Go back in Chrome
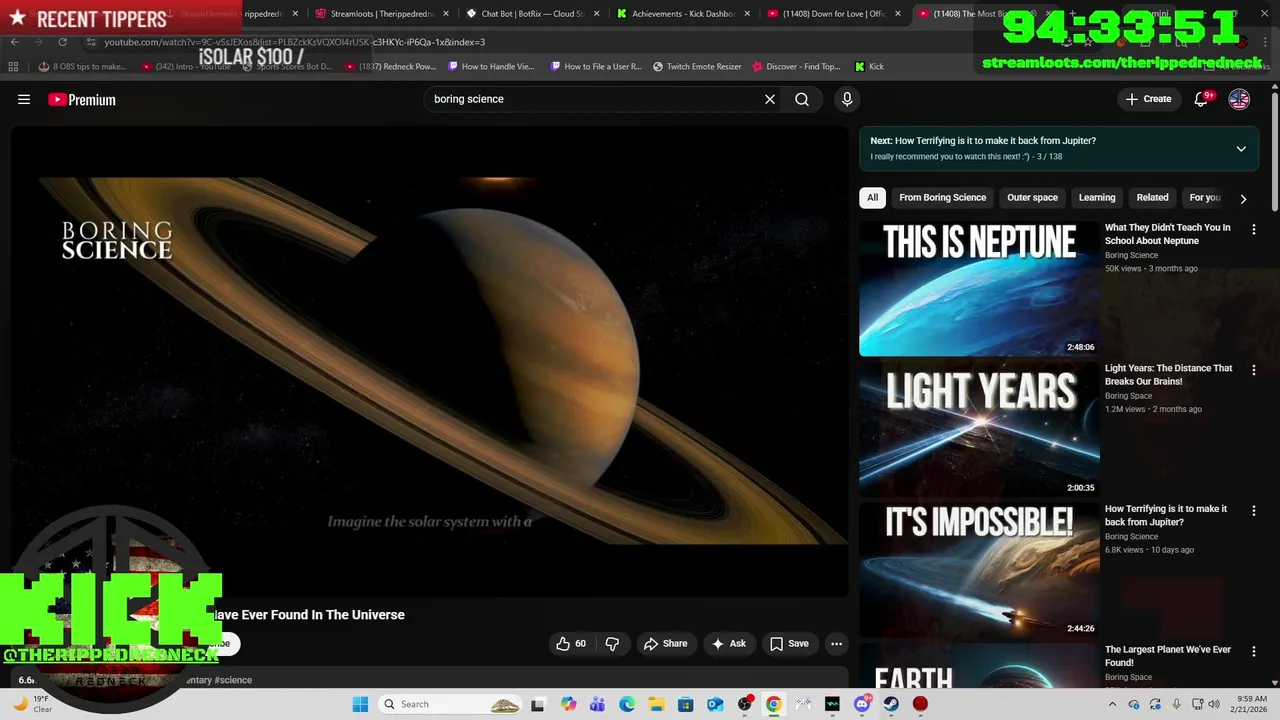The height and width of the screenshot is (720, 1280). pos(14,42)
